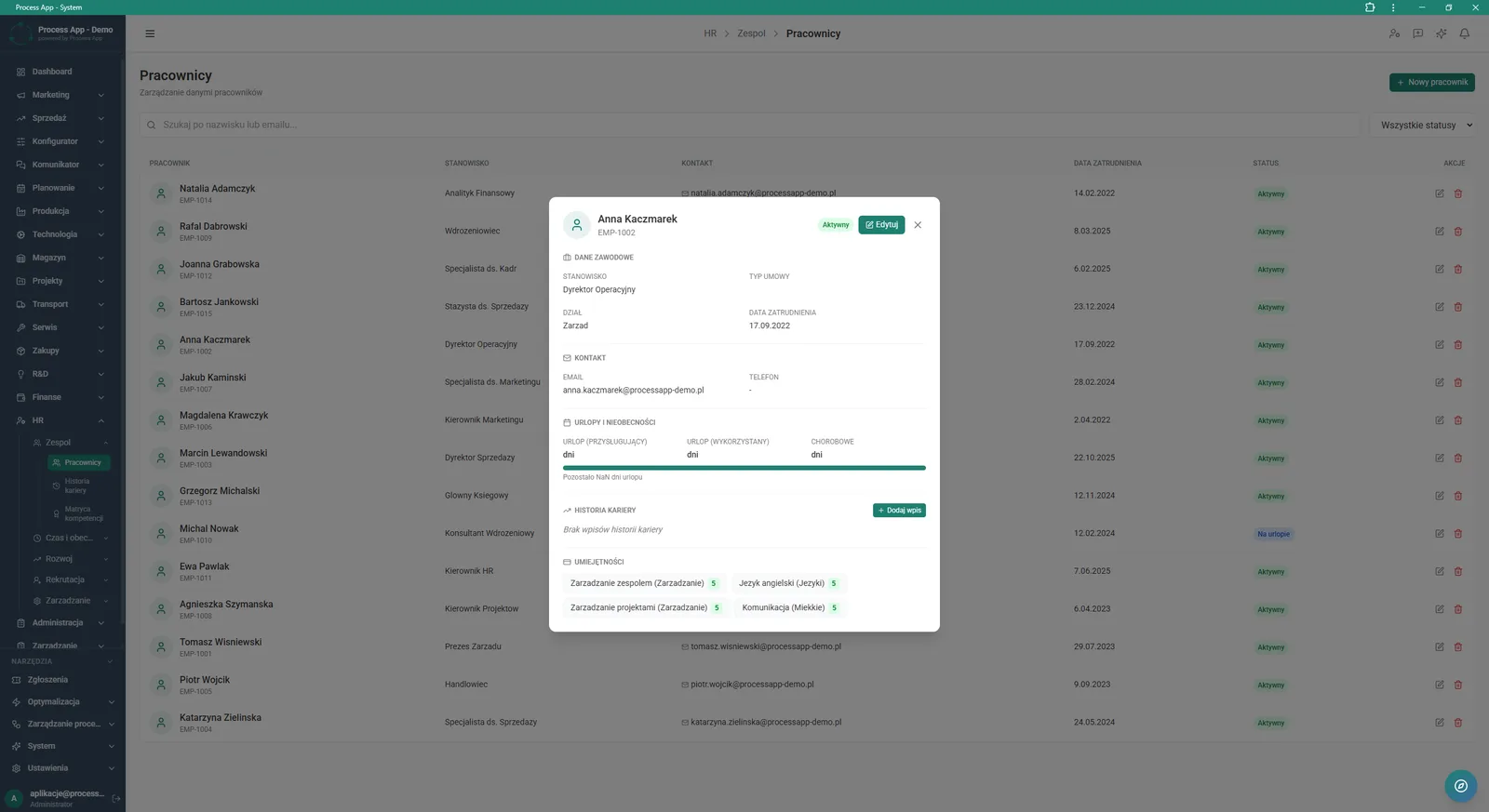Click Dodaj wpis in career history
Image resolution: width=1489 pixels, height=812 pixels.
[899, 511]
